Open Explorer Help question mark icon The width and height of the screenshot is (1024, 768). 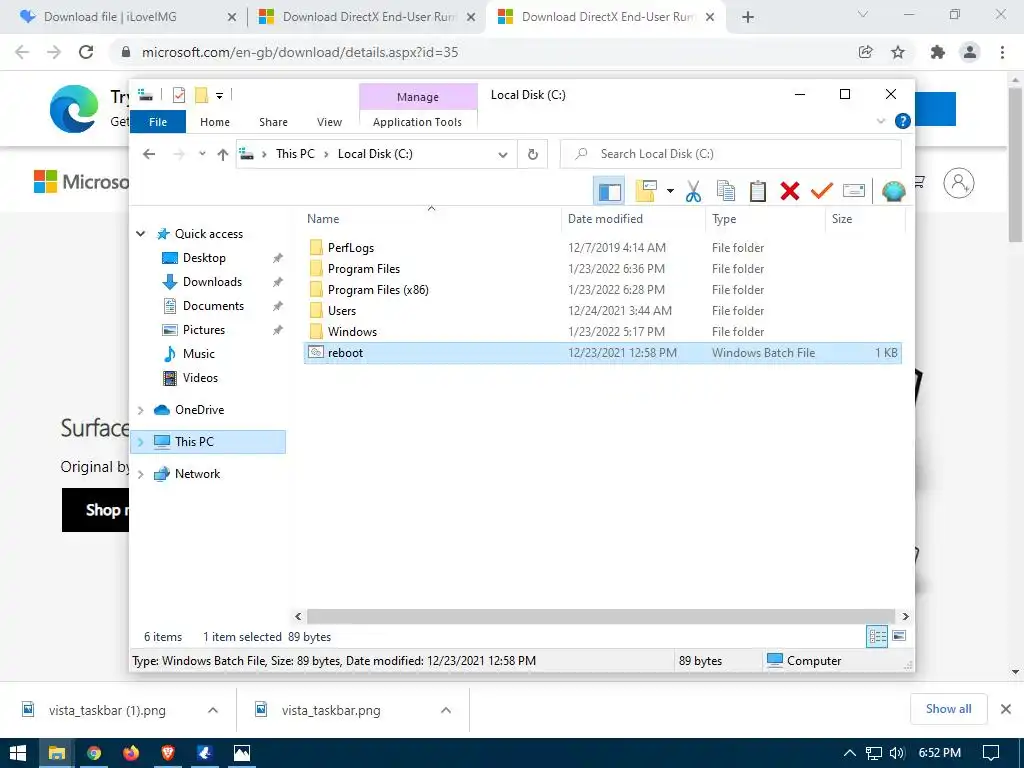pos(903,121)
